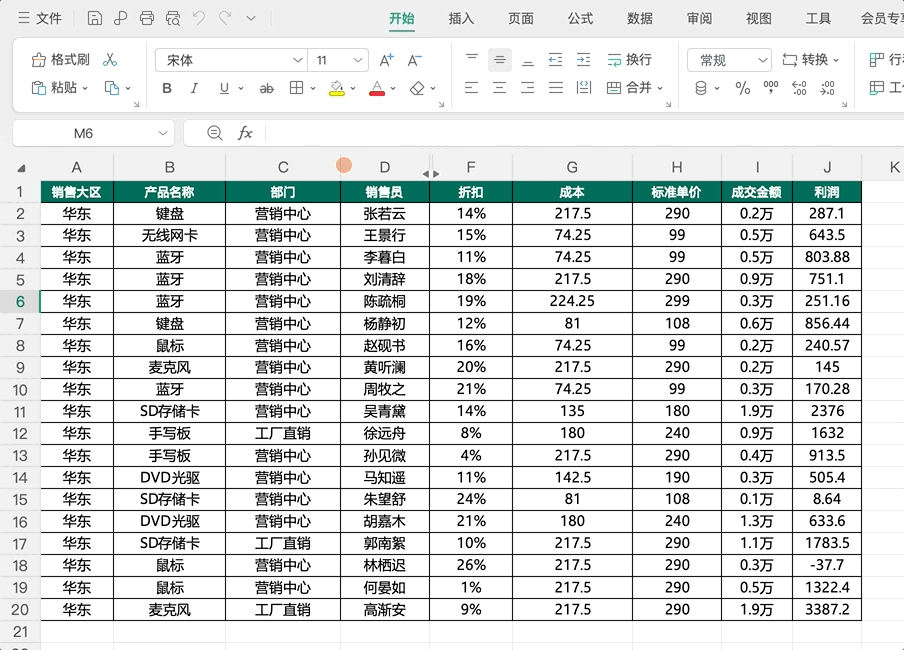Image resolution: width=904 pixels, height=650 pixels.
Task: Apply the yellow fill color
Action: [x=337, y=88]
